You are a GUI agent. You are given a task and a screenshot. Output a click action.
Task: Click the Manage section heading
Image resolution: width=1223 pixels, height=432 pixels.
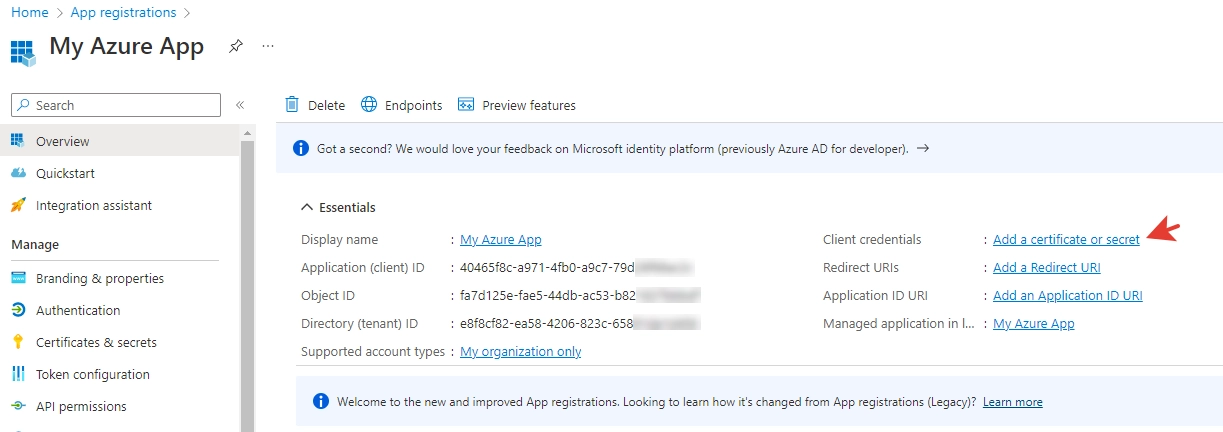(x=35, y=244)
